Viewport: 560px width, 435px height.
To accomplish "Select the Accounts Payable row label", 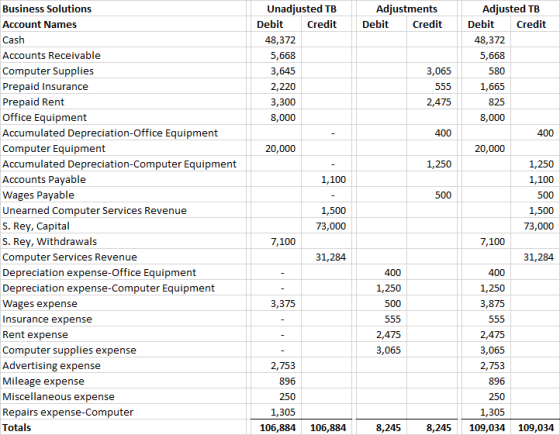I will click(x=44, y=180).
